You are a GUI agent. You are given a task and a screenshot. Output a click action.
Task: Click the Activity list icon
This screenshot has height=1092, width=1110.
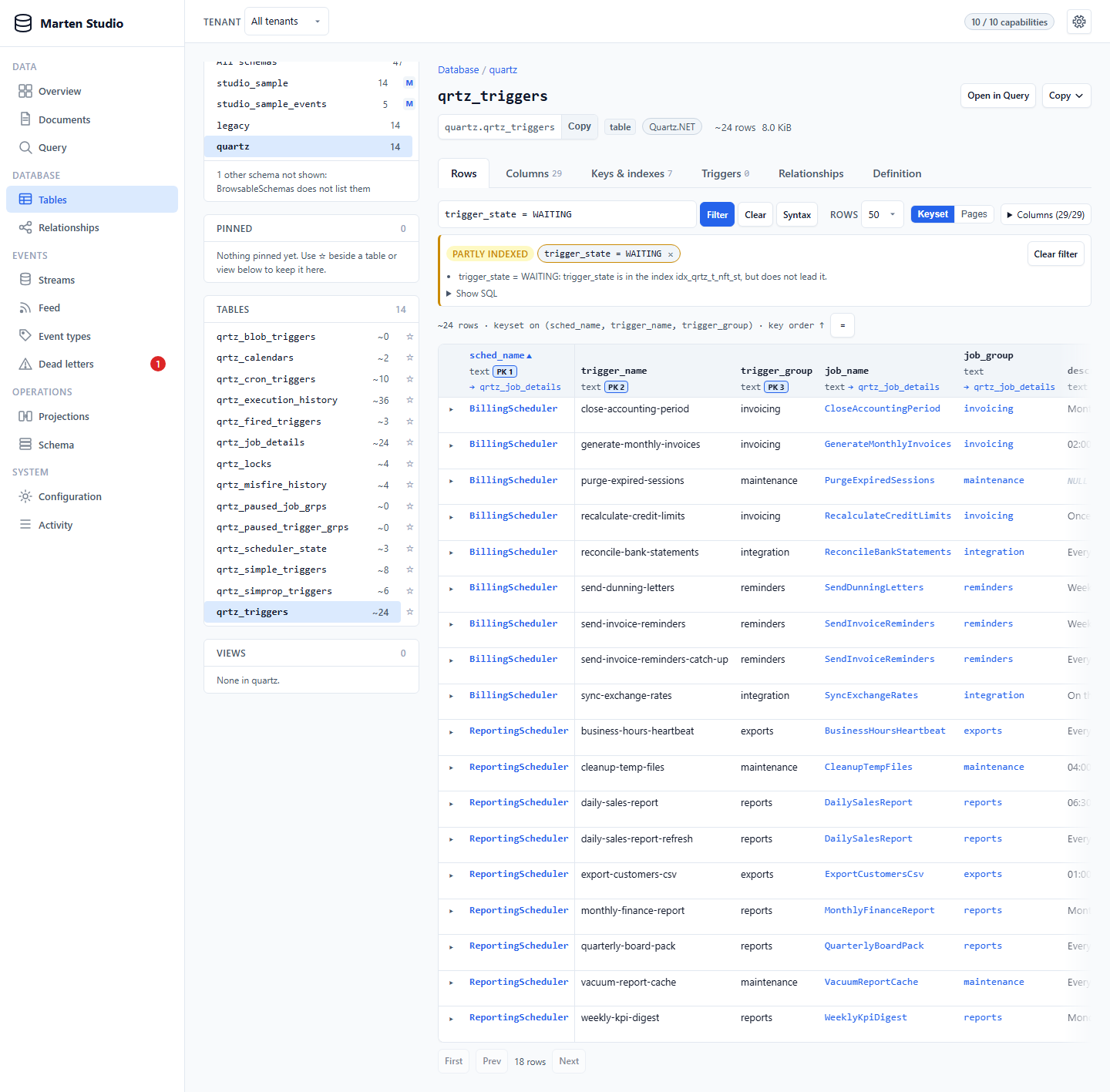pos(25,525)
